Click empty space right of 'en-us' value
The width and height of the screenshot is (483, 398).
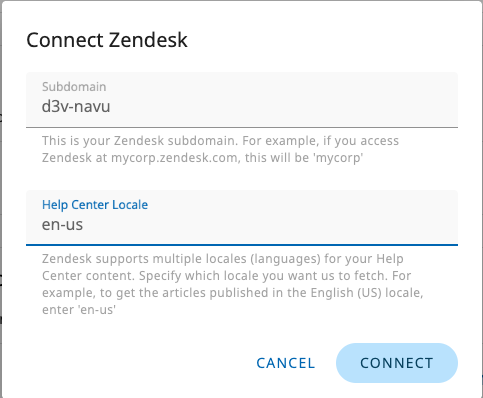coord(270,225)
